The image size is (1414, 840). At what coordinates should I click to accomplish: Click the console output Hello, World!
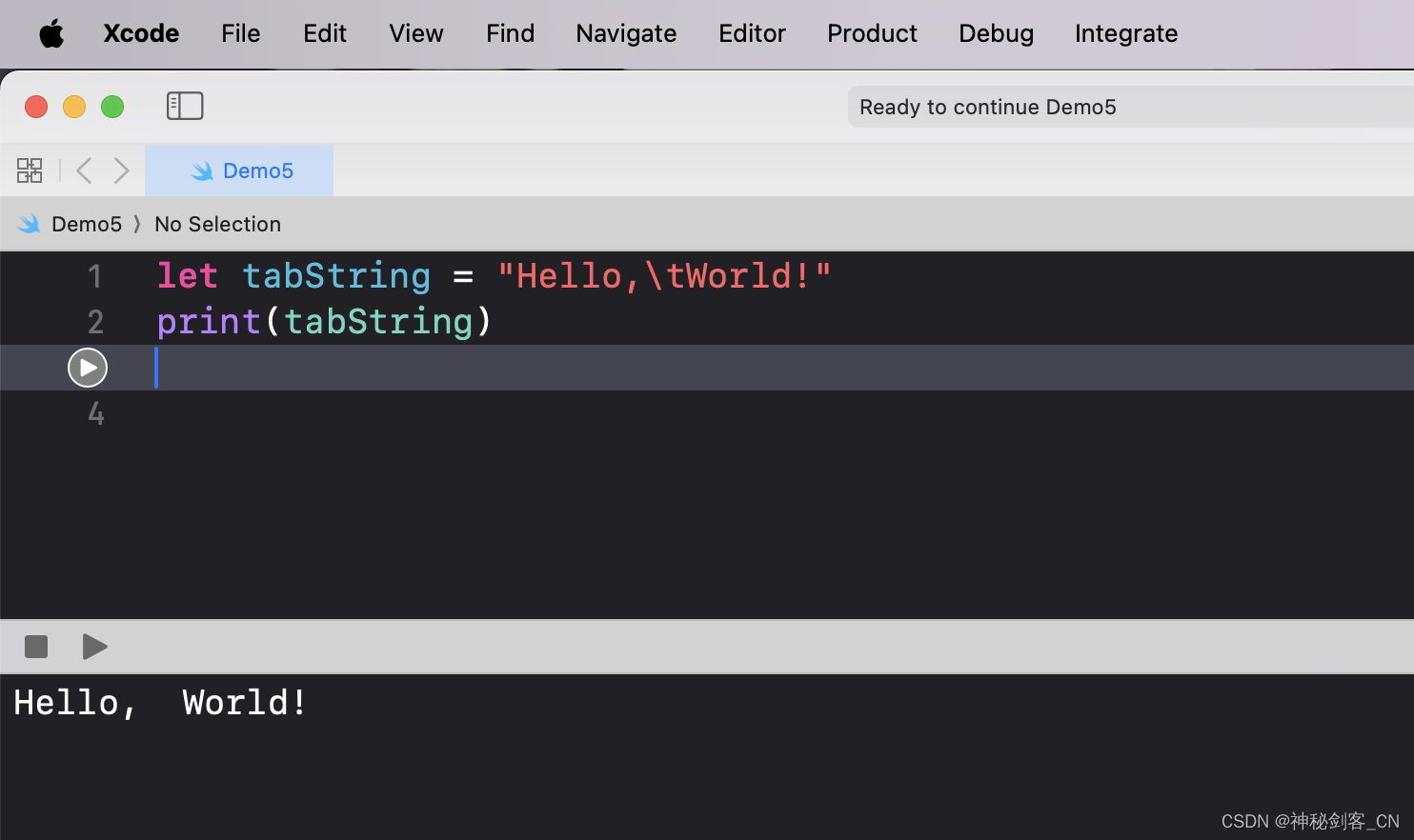pos(161,703)
